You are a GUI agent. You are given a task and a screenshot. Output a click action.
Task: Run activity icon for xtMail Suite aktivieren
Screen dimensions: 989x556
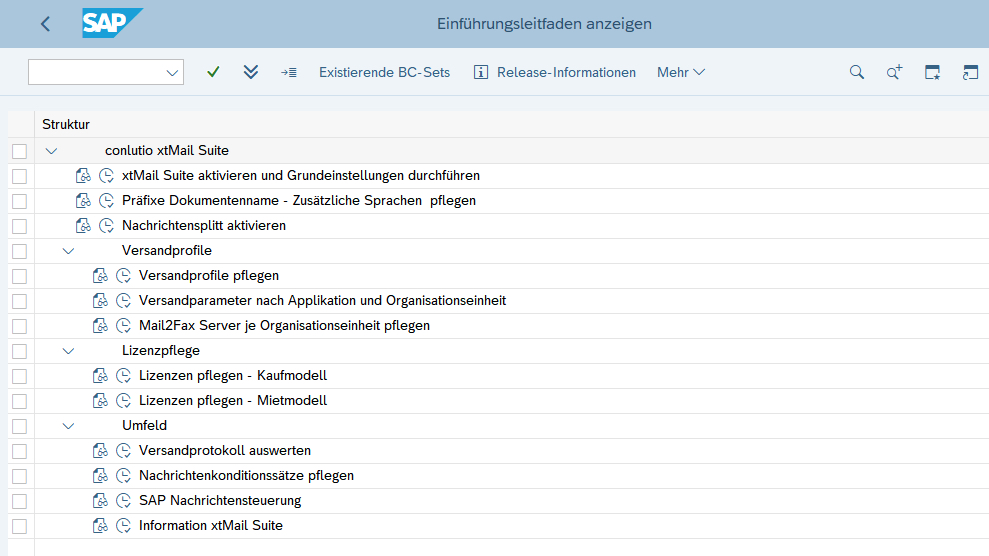click(x=107, y=175)
